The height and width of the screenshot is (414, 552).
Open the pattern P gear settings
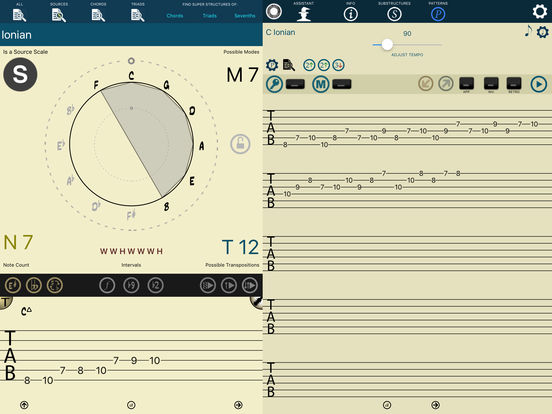(x=272, y=65)
